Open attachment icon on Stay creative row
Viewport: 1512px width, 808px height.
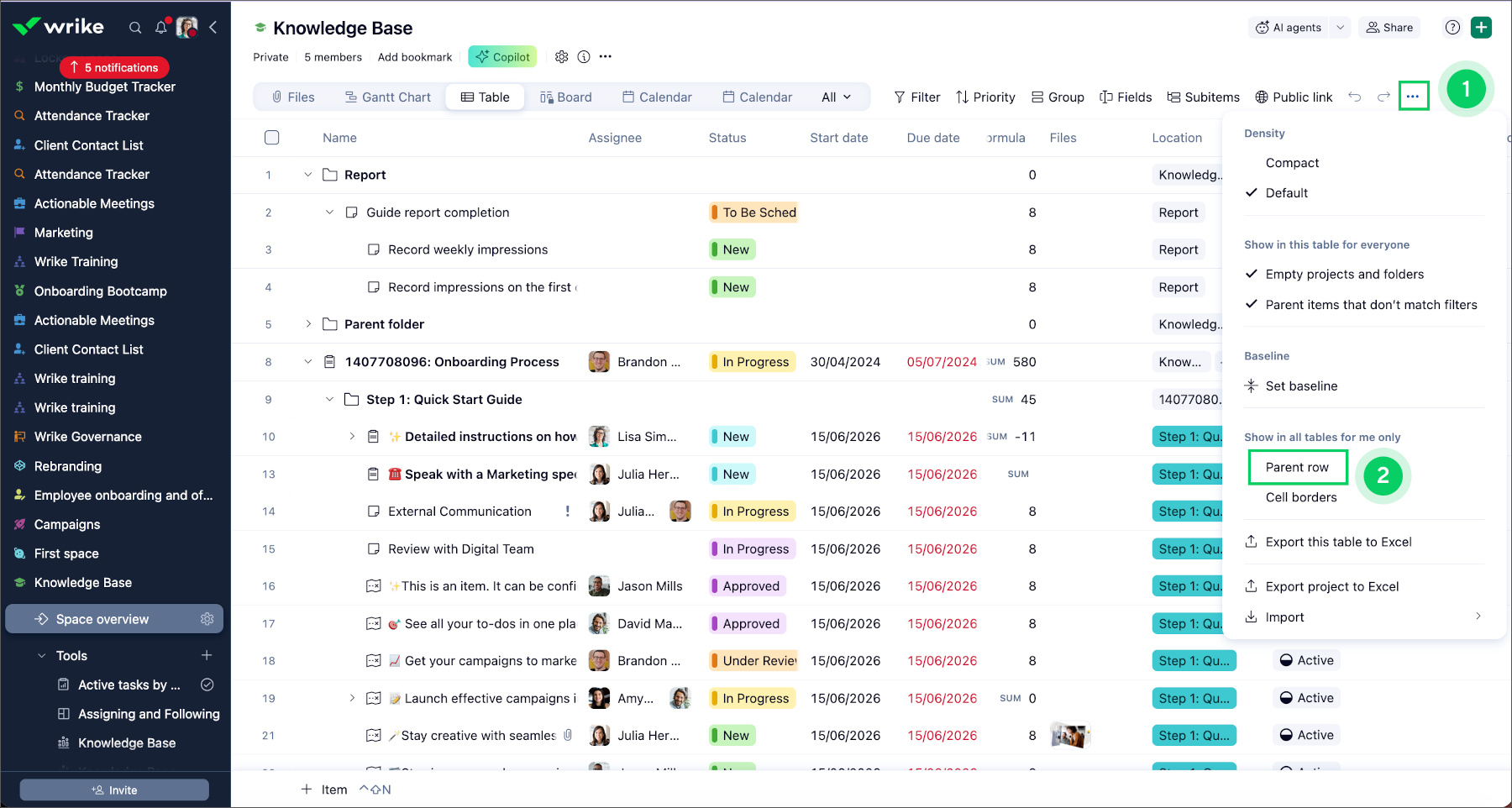568,735
